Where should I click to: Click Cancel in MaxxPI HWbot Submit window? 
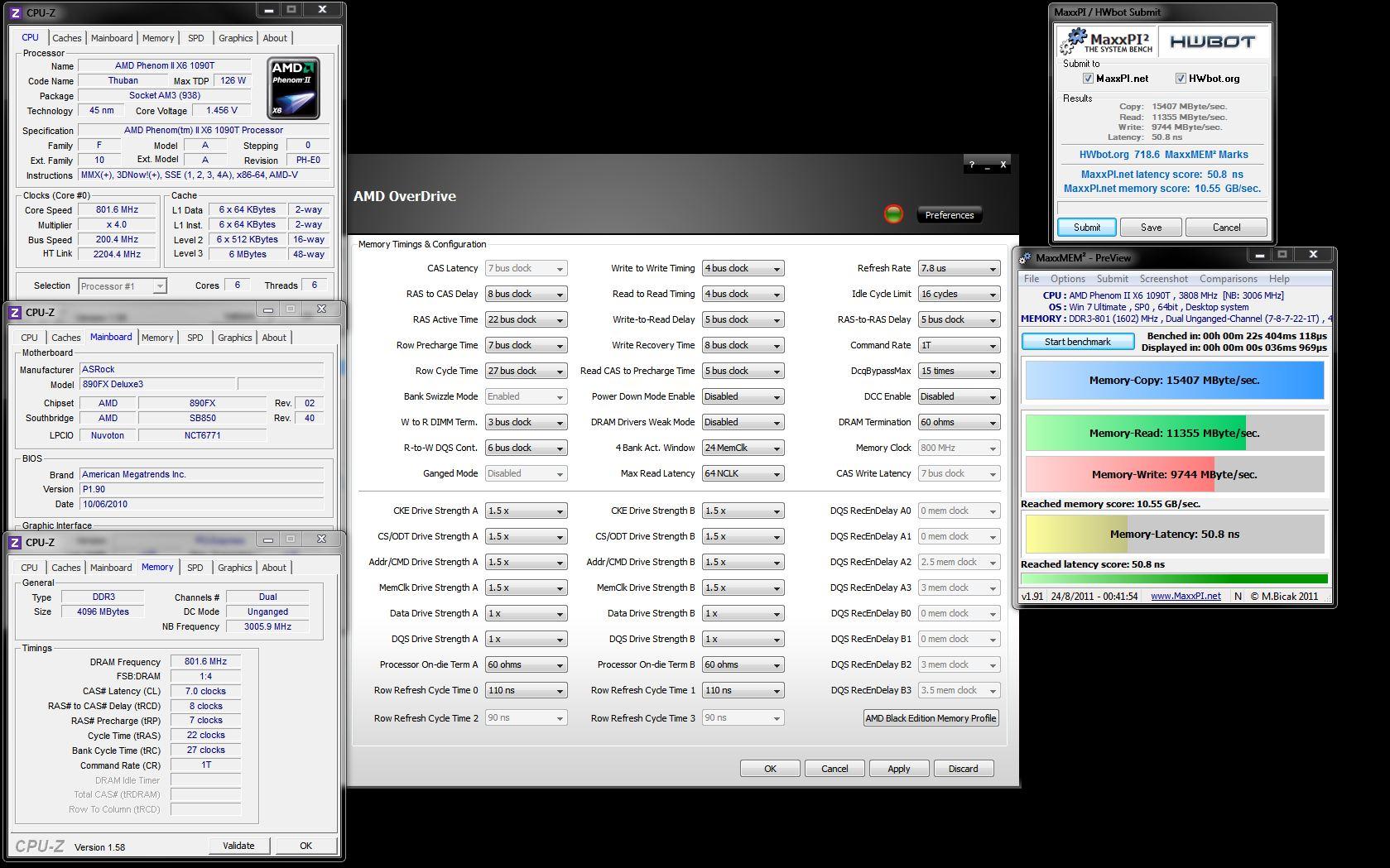coord(1226,228)
